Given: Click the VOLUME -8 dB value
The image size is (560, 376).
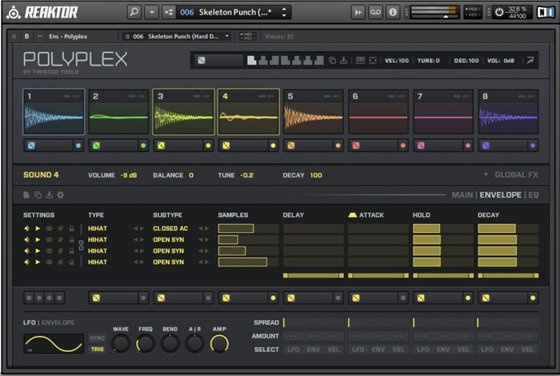Looking at the screenshot, I should tap(129, 175).
